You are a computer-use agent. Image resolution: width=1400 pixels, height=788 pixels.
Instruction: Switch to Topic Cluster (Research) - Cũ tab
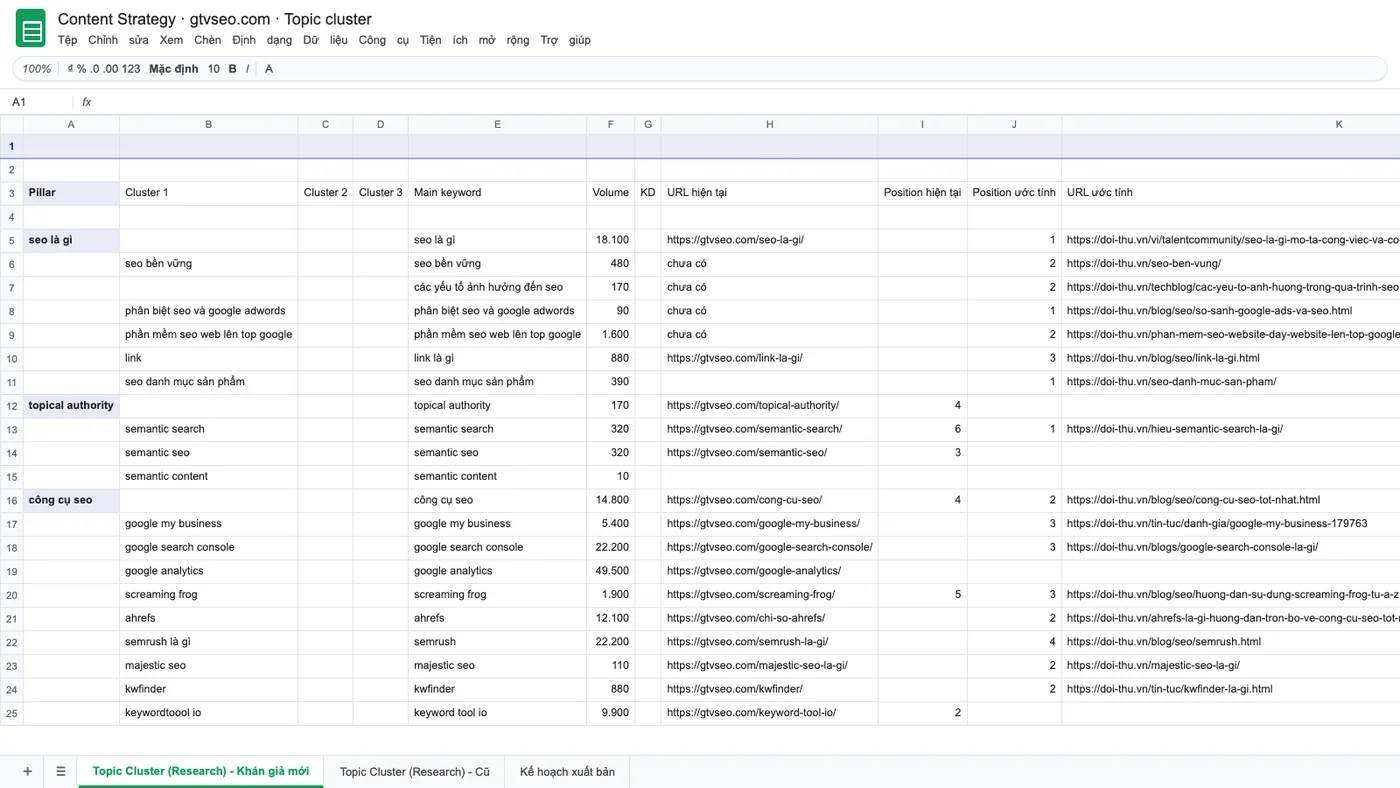(x=415, y=771)
